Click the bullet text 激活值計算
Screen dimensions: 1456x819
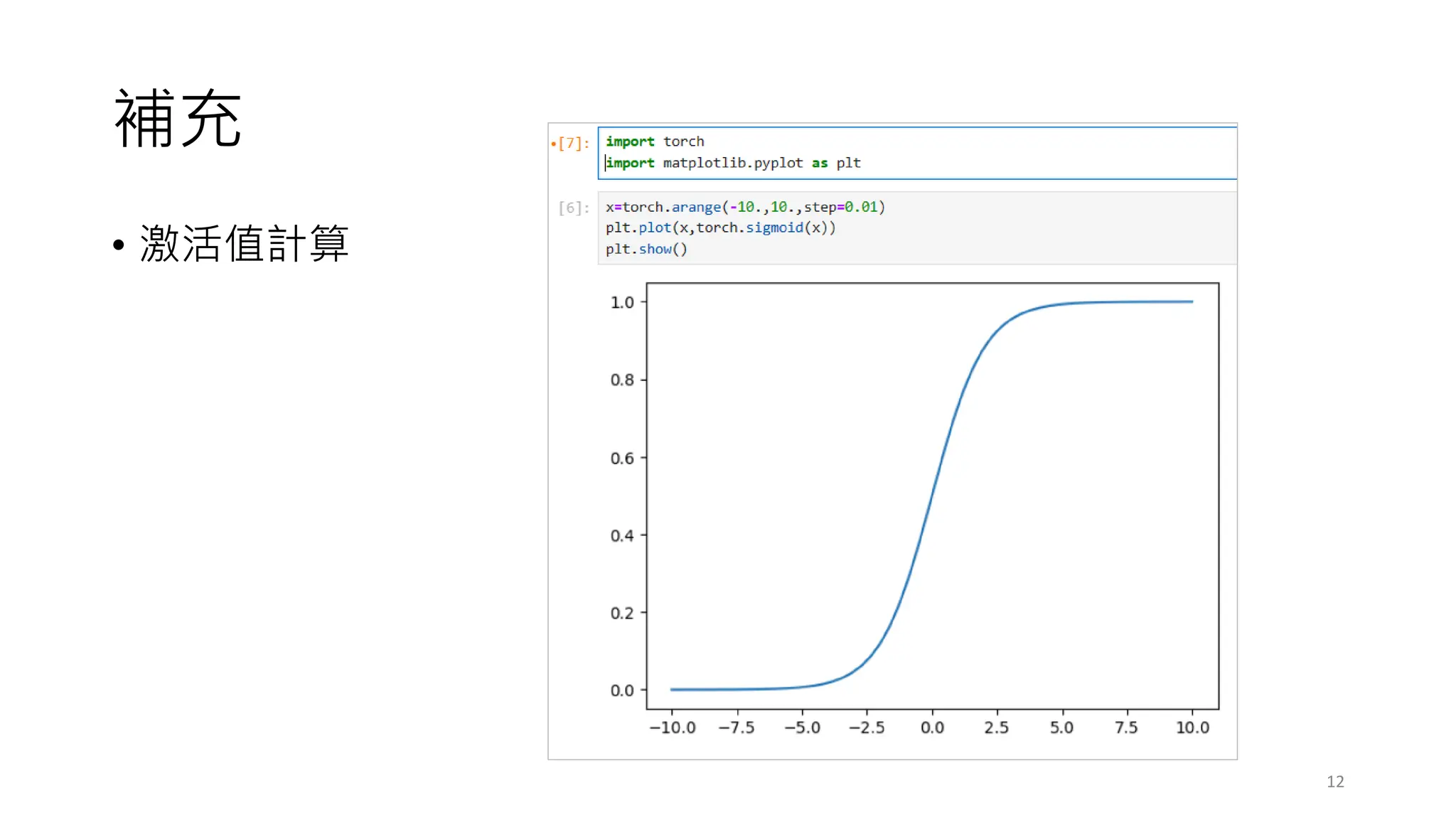point(244,243)
